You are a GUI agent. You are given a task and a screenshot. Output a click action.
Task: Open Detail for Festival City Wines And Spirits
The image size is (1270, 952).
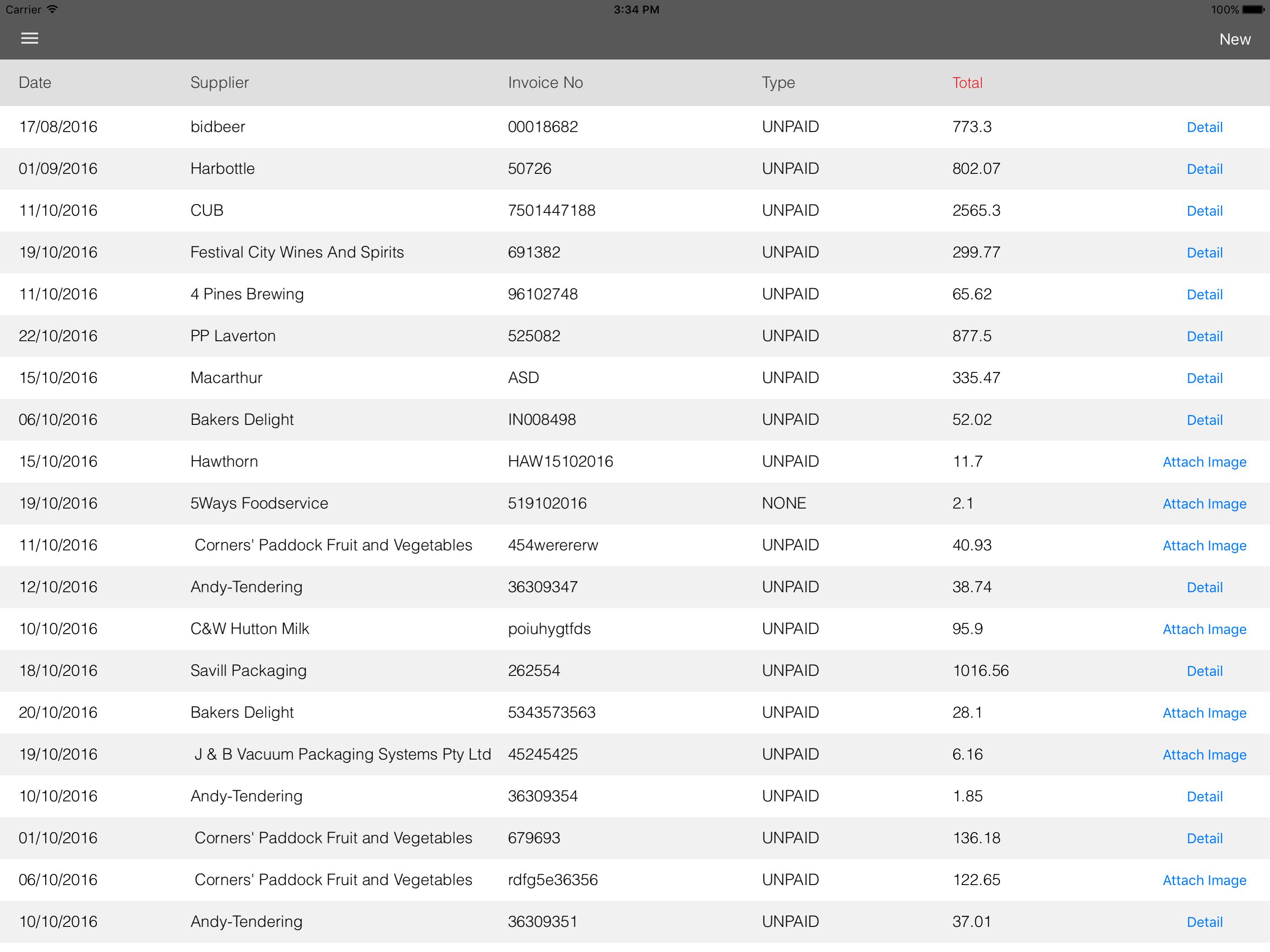pyautogui.click(x=1204, y=252)
